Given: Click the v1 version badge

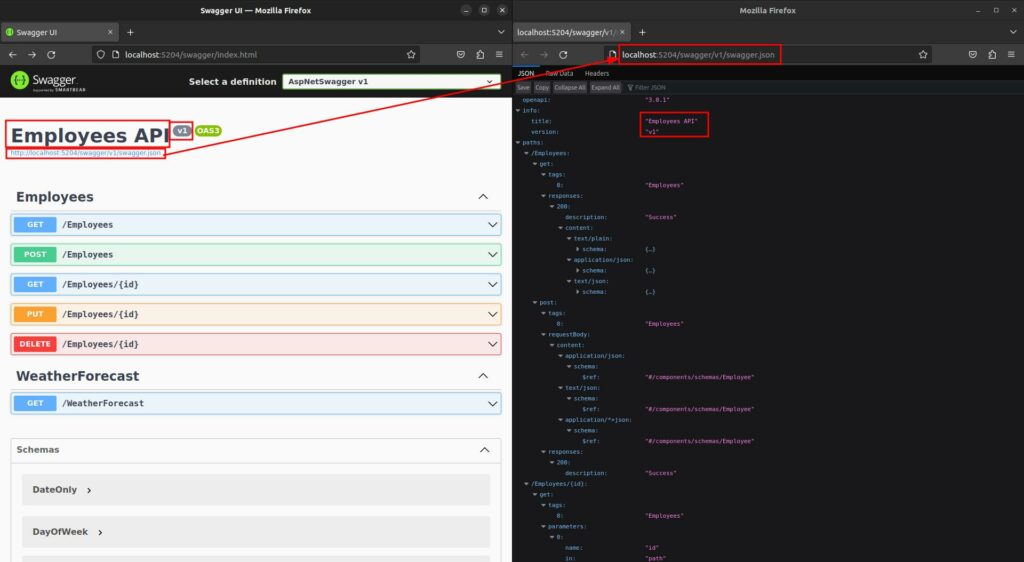Looking at the screenshot, I should pos(182,131).
